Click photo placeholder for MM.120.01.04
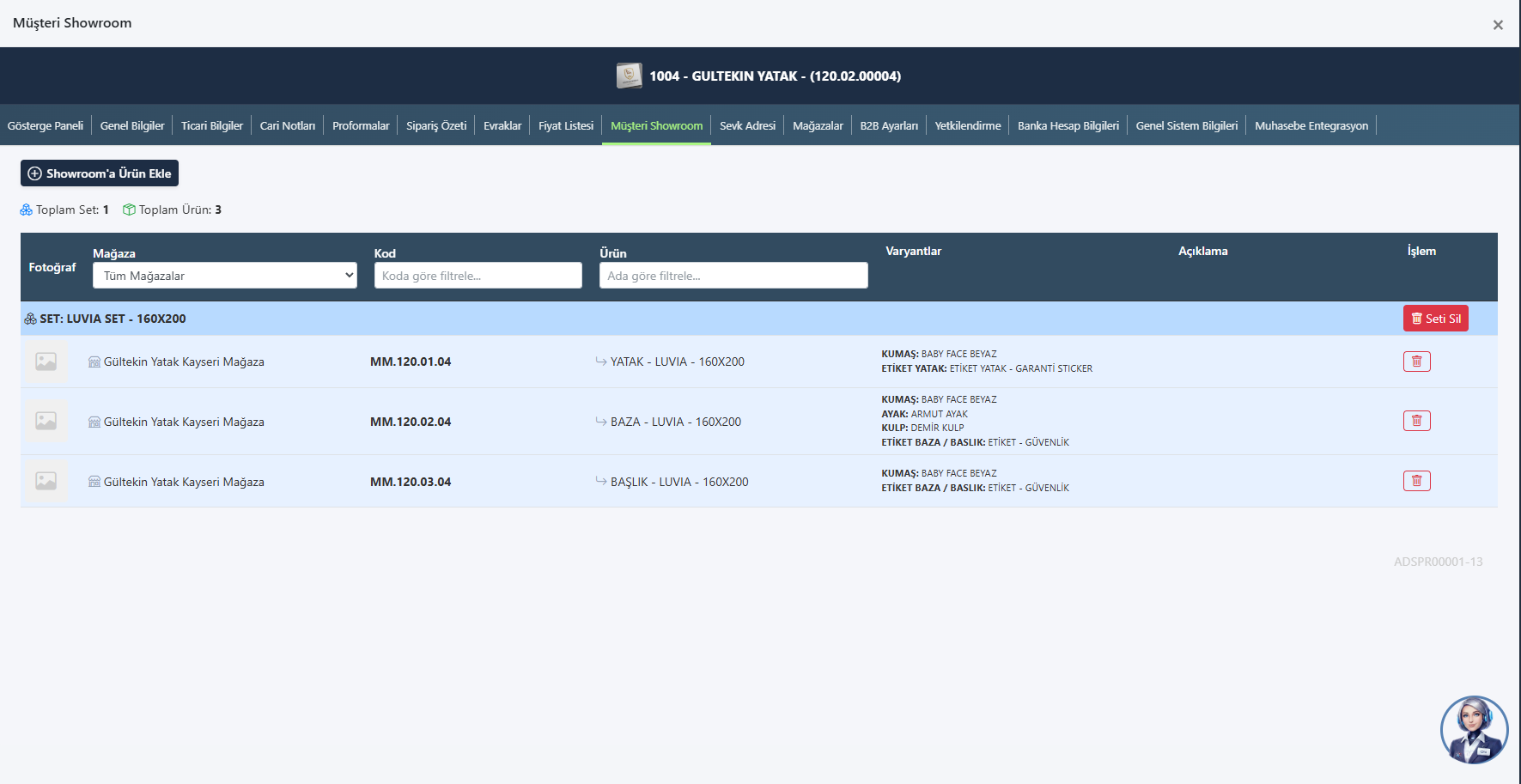 [x=46, y=362]
